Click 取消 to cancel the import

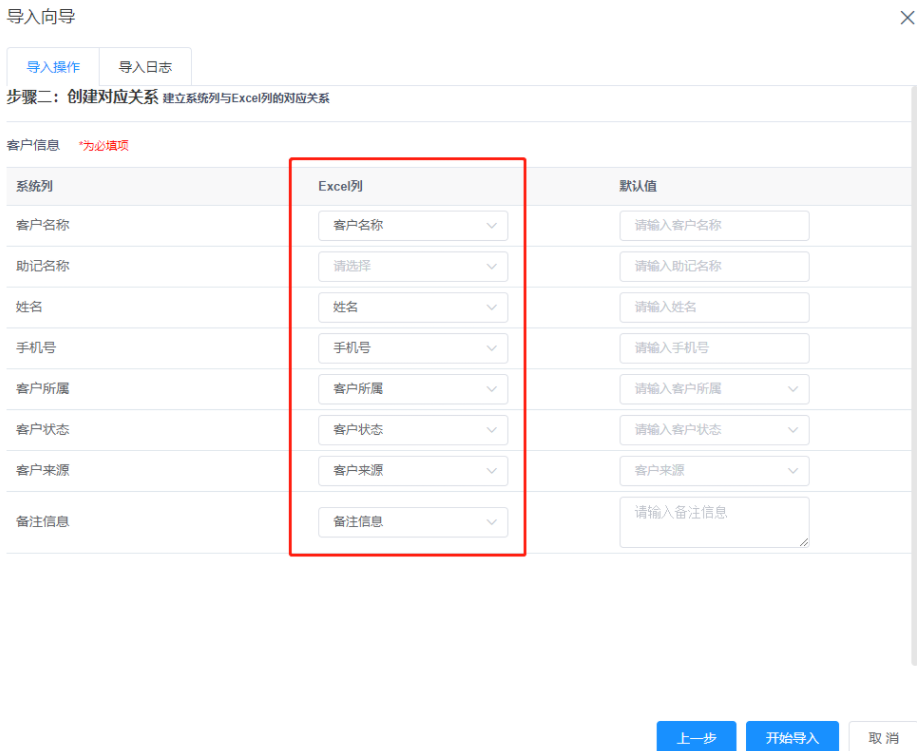884,737
